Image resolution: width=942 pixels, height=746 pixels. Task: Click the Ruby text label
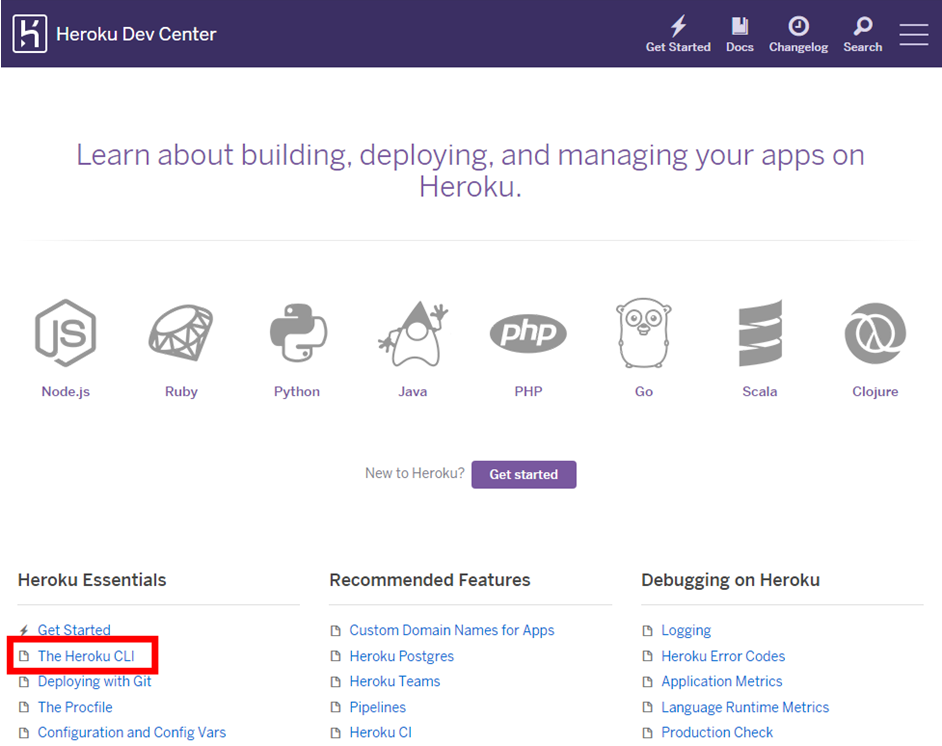(x=181, y=392)
